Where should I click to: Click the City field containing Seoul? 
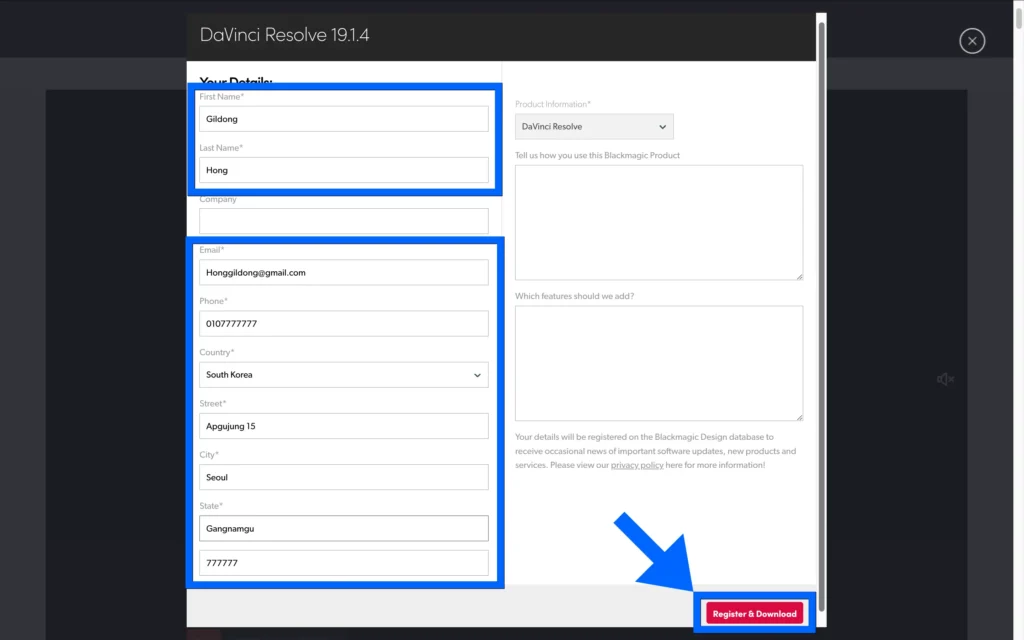tap(344, 477)
